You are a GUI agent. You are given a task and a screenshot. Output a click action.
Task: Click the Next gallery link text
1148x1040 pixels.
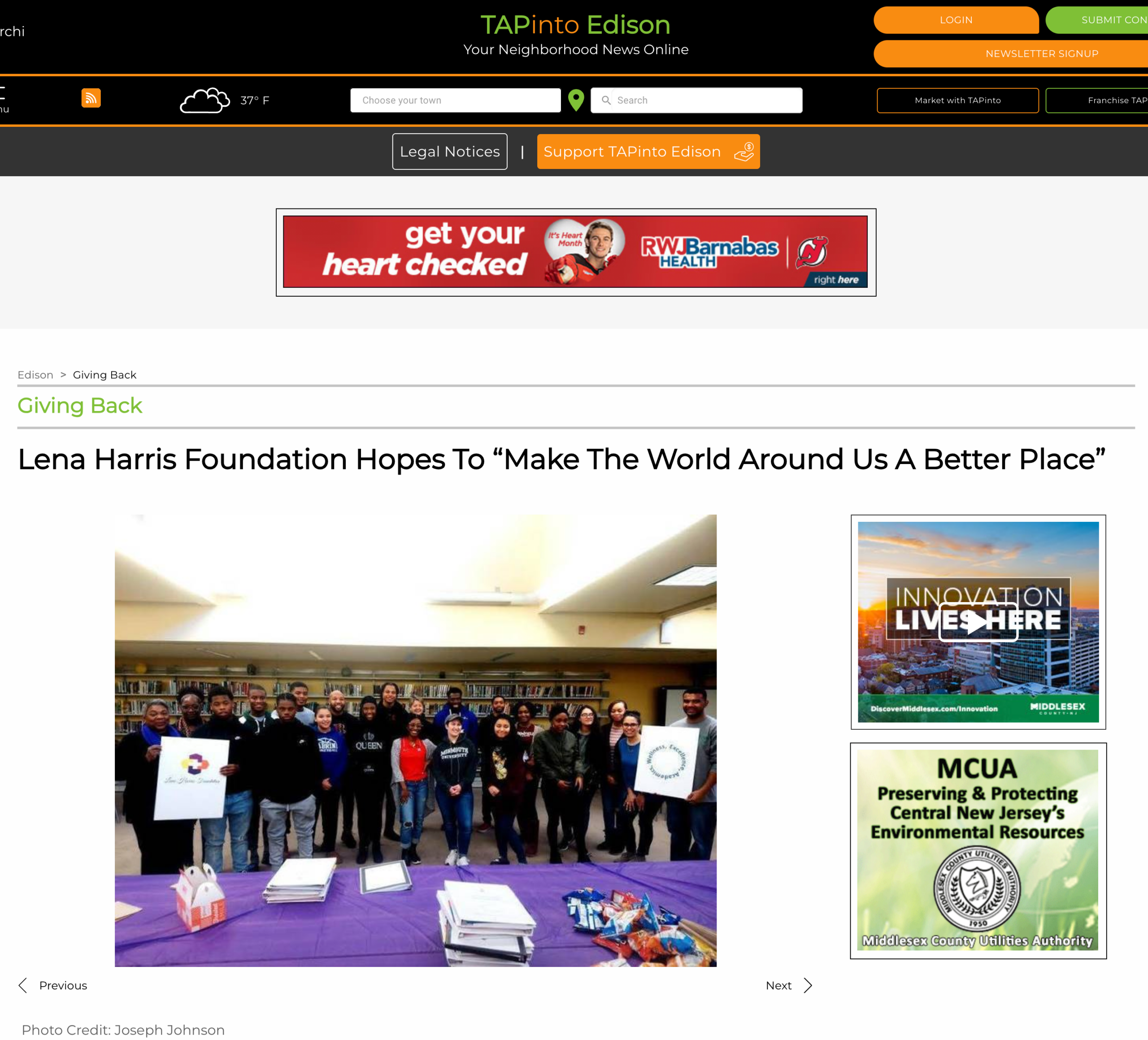click(778, 985)
